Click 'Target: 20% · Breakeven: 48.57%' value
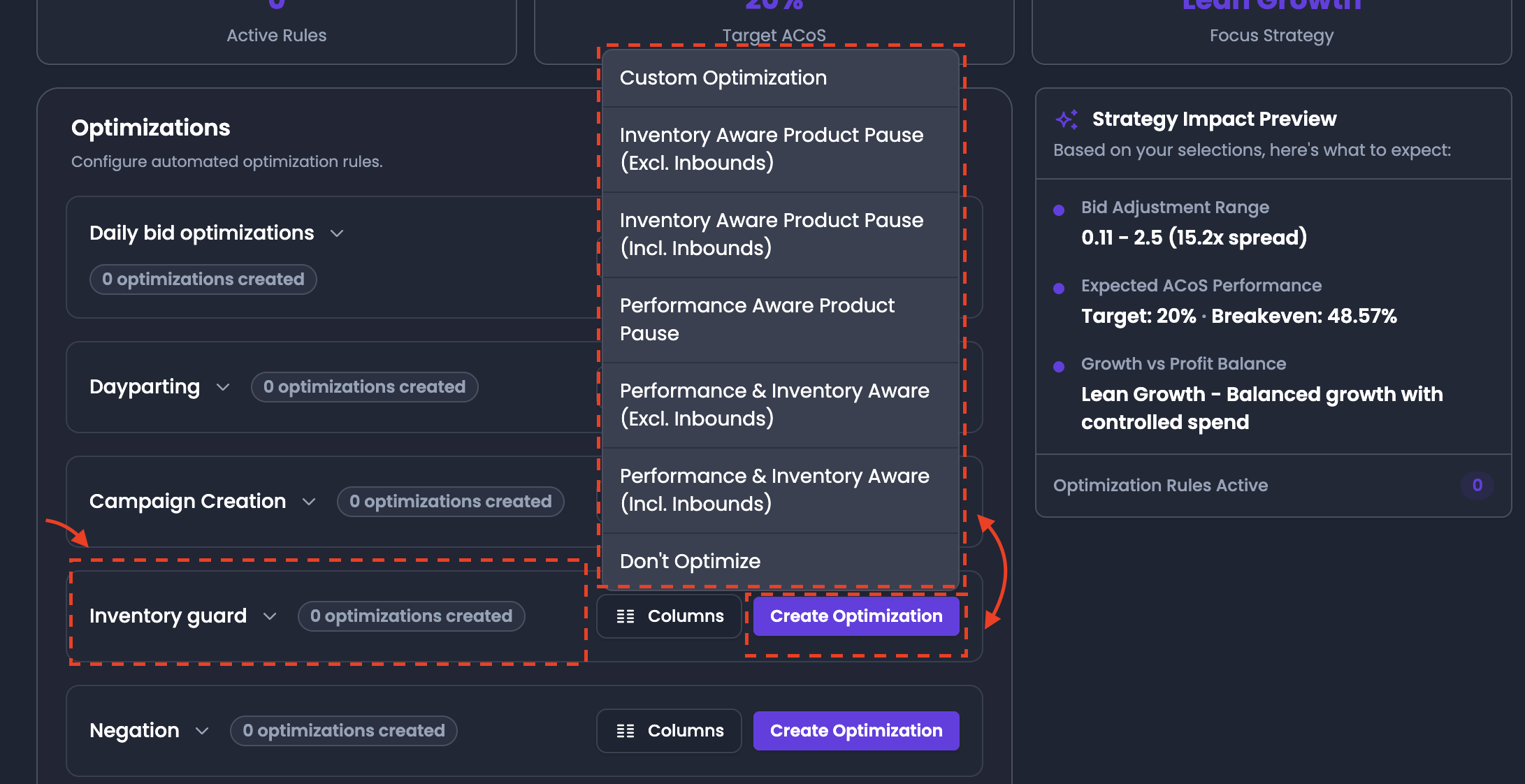 1239,316
